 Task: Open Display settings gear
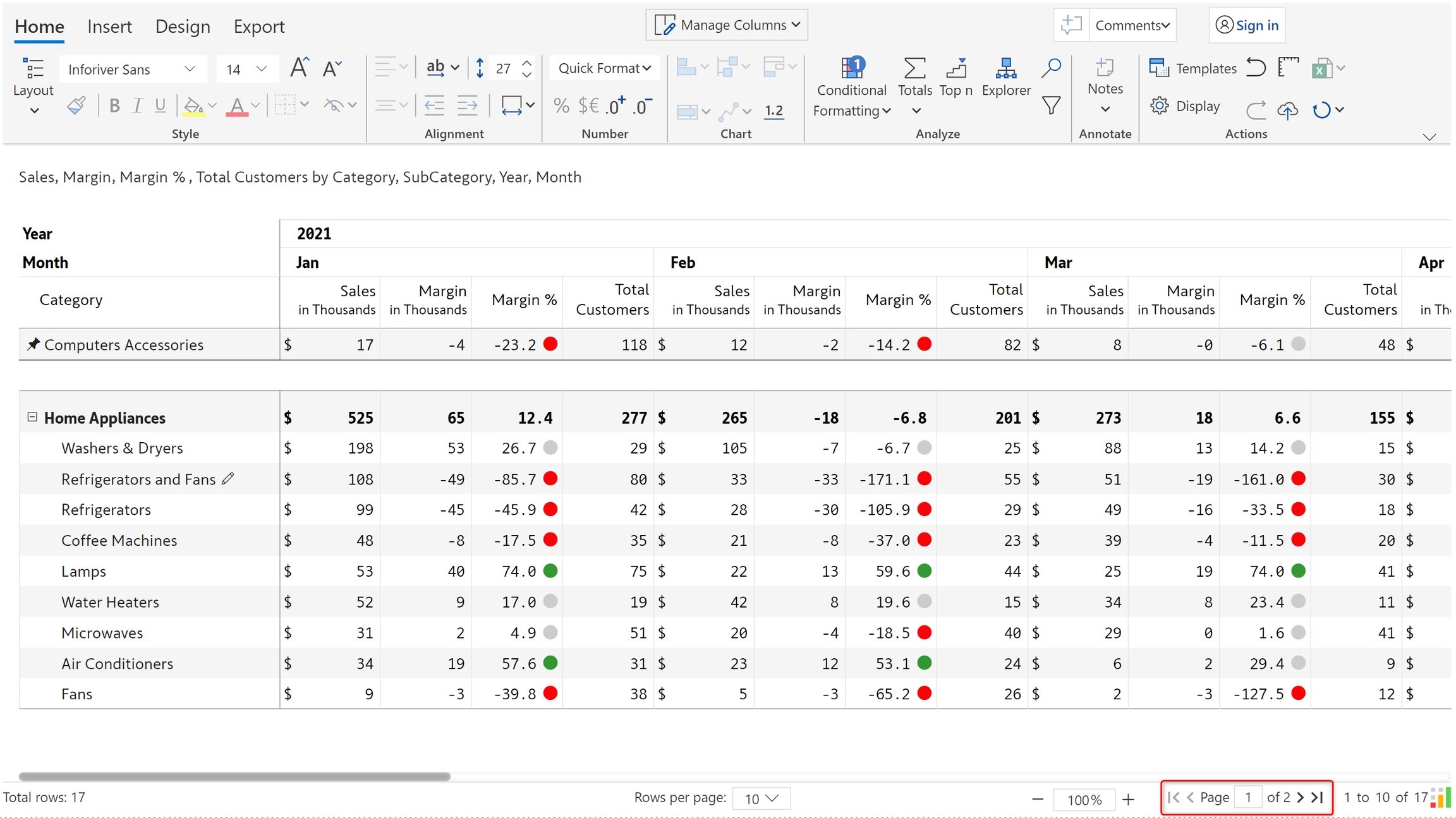tap(1160, 105)
